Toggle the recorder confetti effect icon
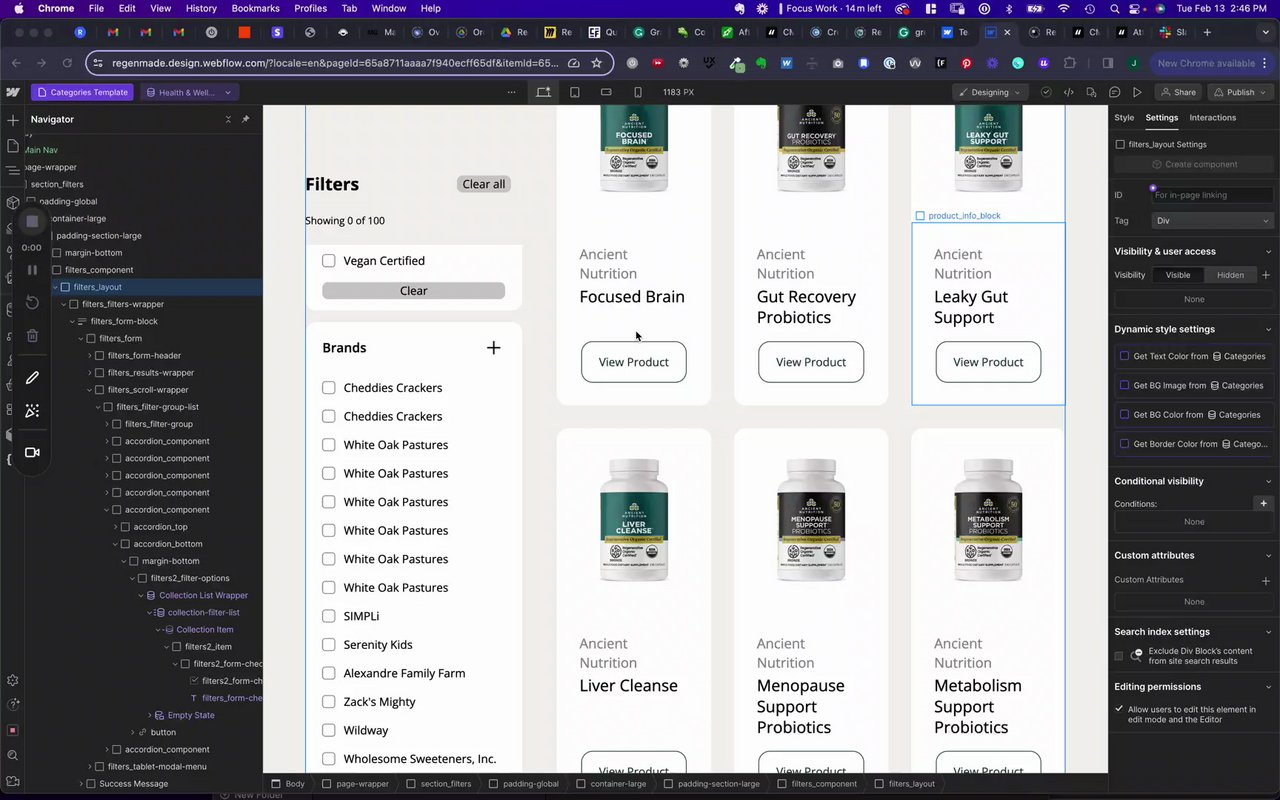Viewport: 1280px width, 800px height. [x=32, y=411]
